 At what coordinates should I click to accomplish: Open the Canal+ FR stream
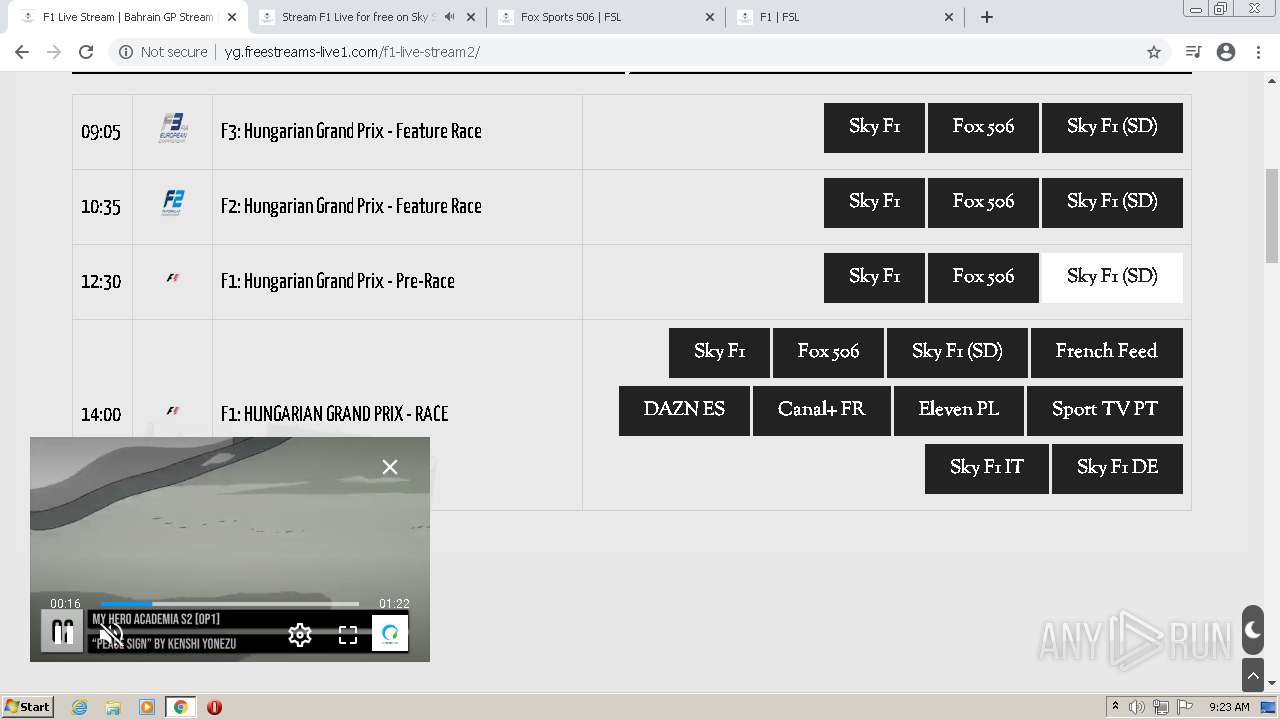point(822,410)
